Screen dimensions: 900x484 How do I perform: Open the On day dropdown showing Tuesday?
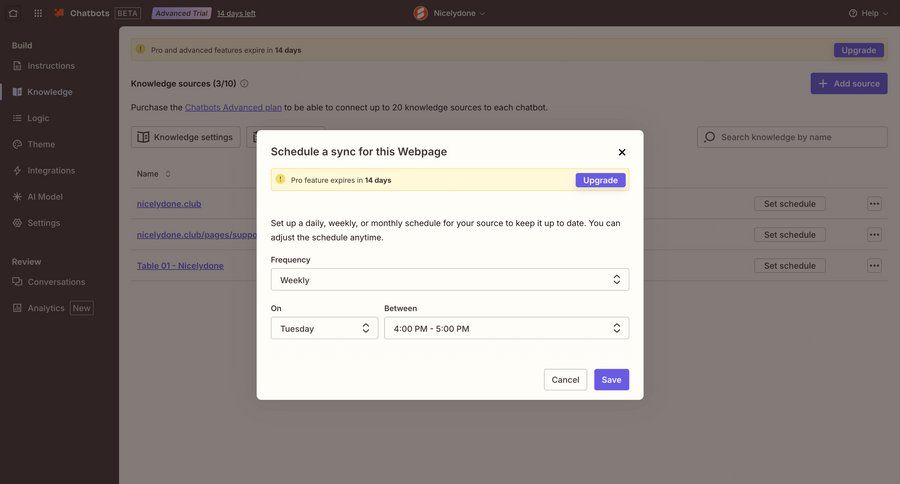coord(324,328)
